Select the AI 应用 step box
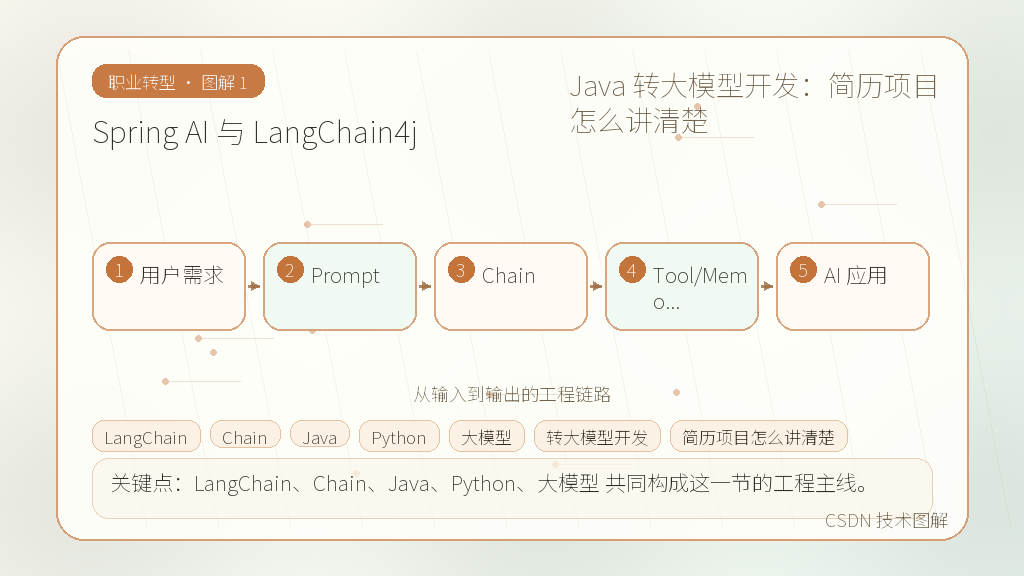This screenshot has height=576, width=1024. click(853, 287)
